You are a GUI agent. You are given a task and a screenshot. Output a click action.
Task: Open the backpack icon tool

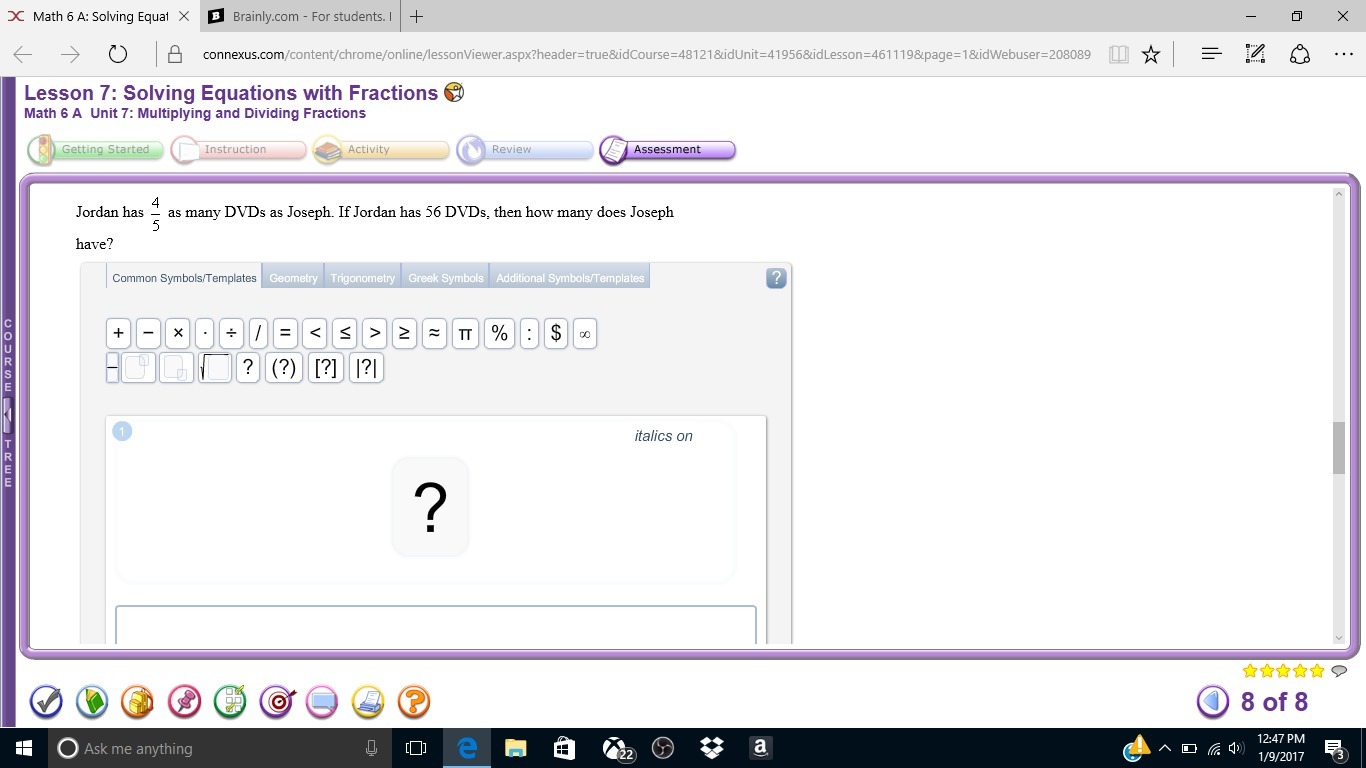point(138,702)
